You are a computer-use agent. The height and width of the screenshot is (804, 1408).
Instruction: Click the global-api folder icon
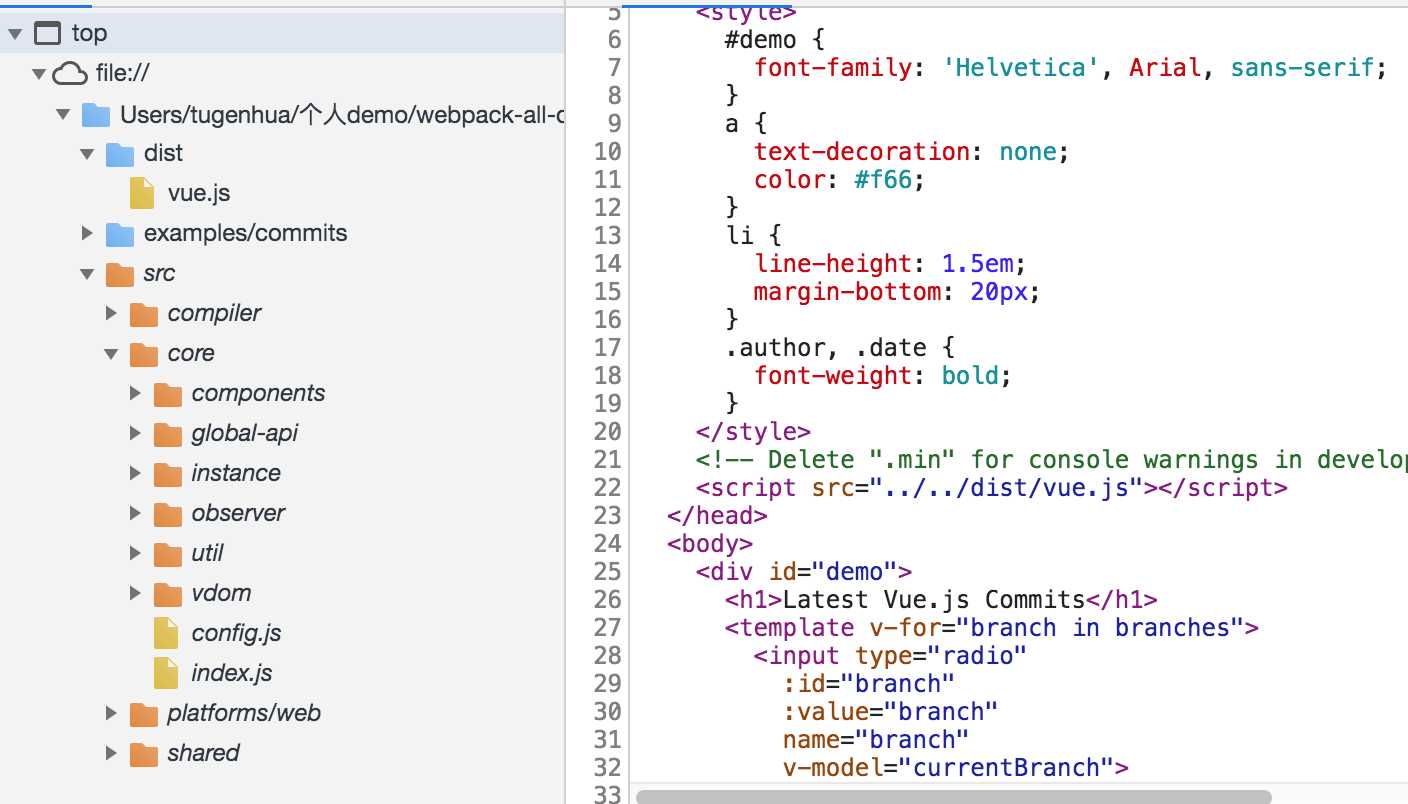click(x=168, y=434)
